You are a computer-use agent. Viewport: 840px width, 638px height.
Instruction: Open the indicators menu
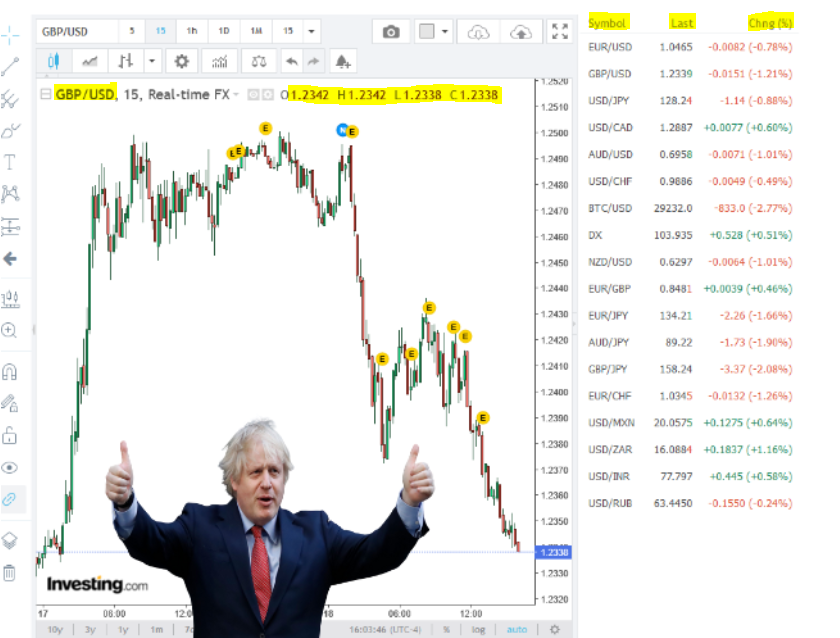tap(220, 62)
